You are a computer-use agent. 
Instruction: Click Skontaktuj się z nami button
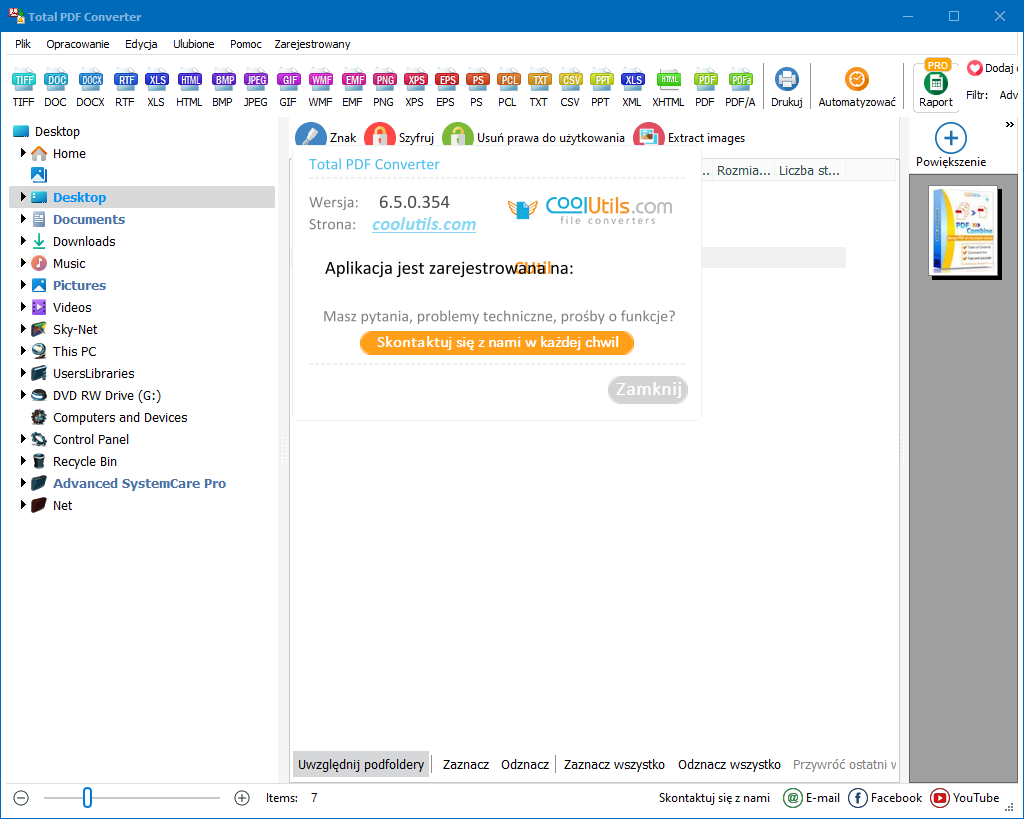[497, 343]
